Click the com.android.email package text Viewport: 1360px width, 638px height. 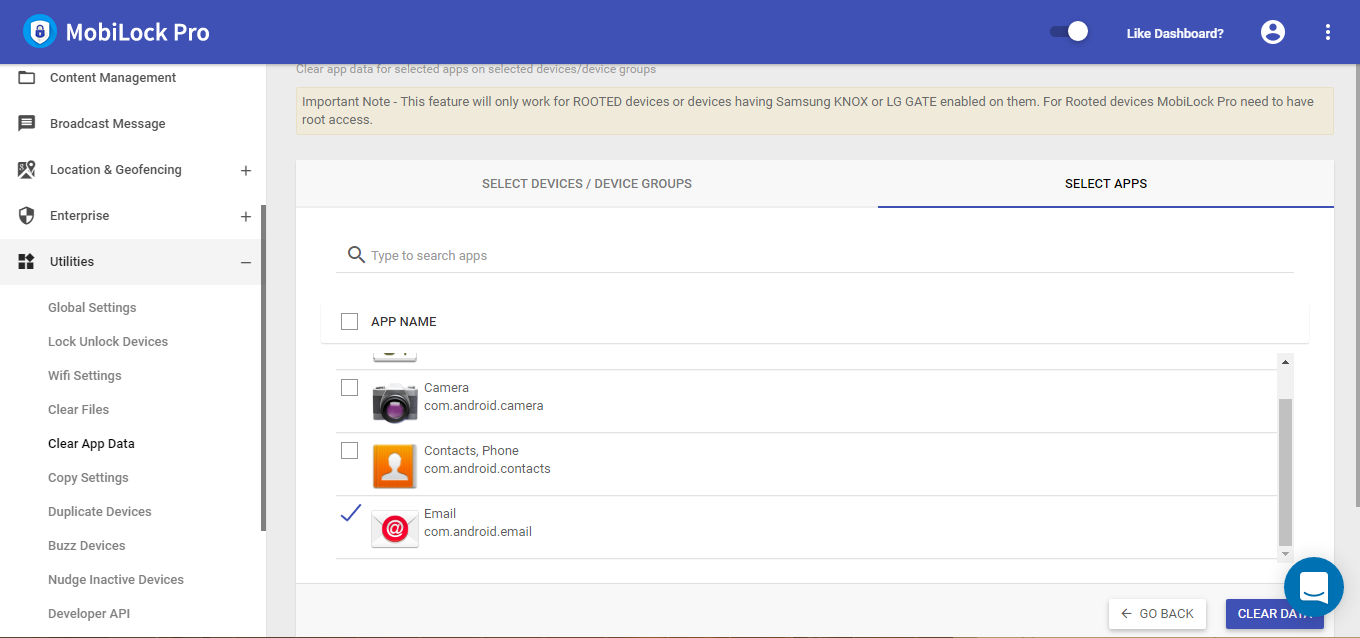pos(478,532)
